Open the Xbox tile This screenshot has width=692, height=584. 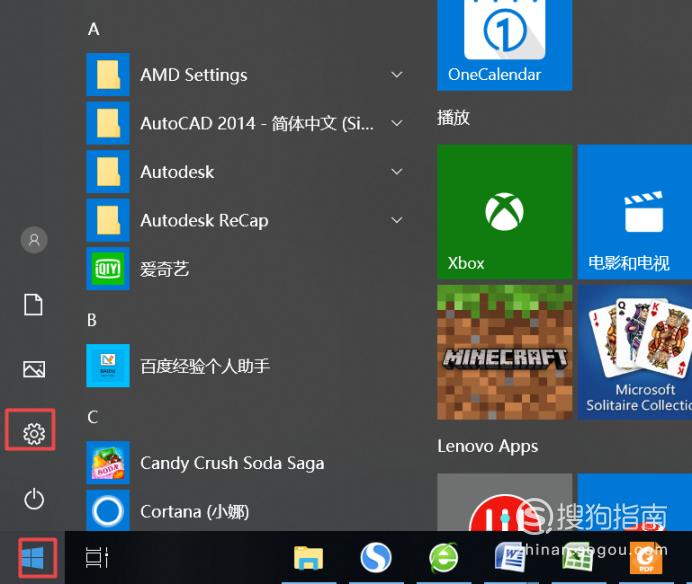tap(504, 212)
